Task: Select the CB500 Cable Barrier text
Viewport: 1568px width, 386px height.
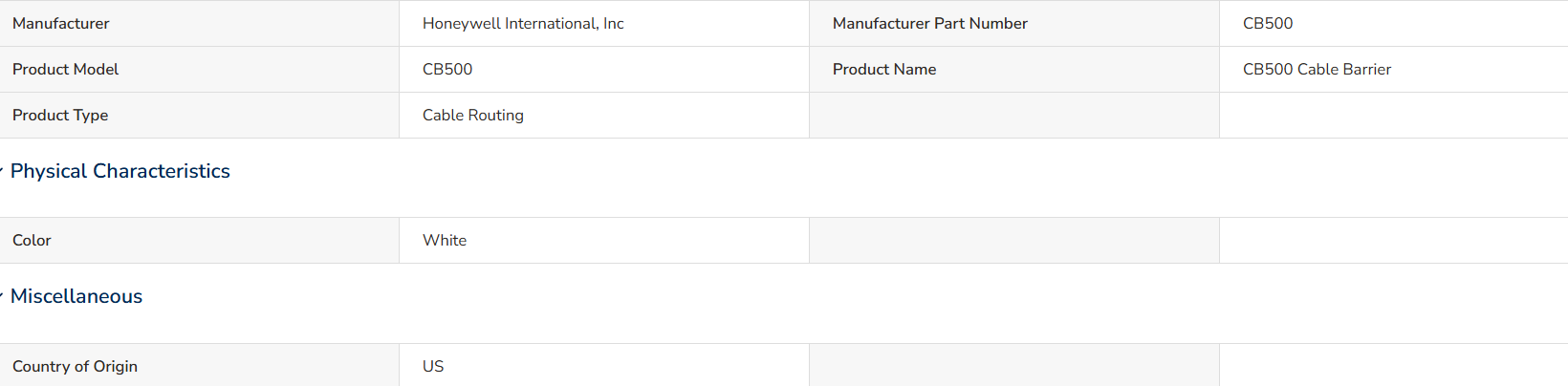Action: (x=1317, y=69)
